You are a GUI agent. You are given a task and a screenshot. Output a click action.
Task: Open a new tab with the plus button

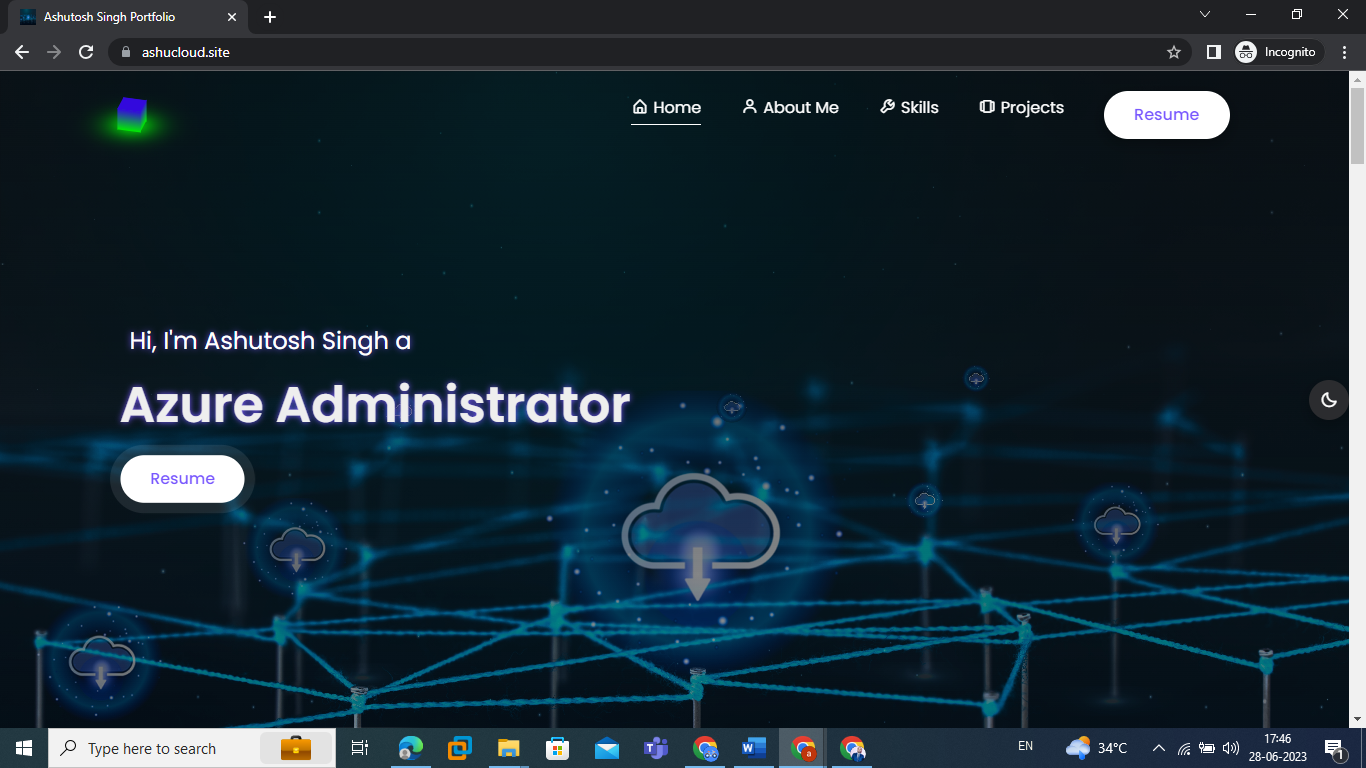(x=270, y=17)
